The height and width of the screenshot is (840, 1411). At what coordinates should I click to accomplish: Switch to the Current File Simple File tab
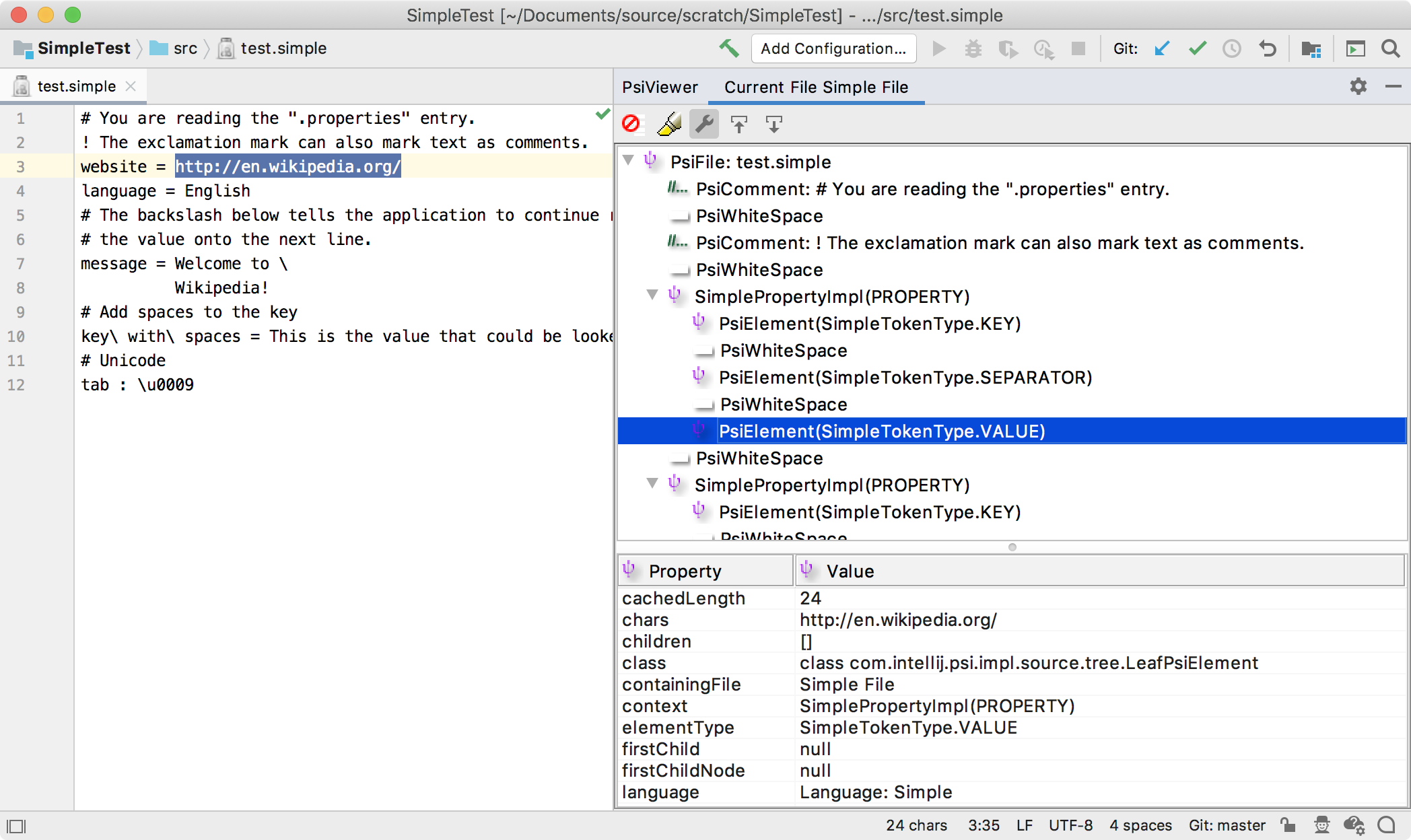(x=815, y=87)
